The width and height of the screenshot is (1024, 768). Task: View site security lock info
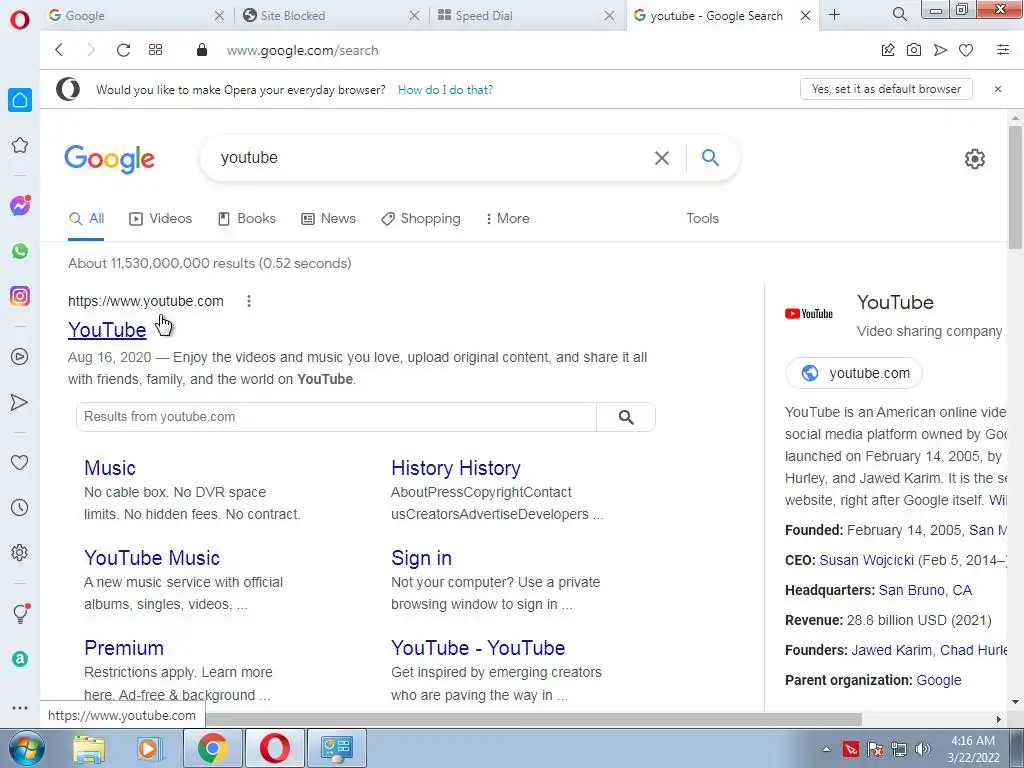click(202, 50)
